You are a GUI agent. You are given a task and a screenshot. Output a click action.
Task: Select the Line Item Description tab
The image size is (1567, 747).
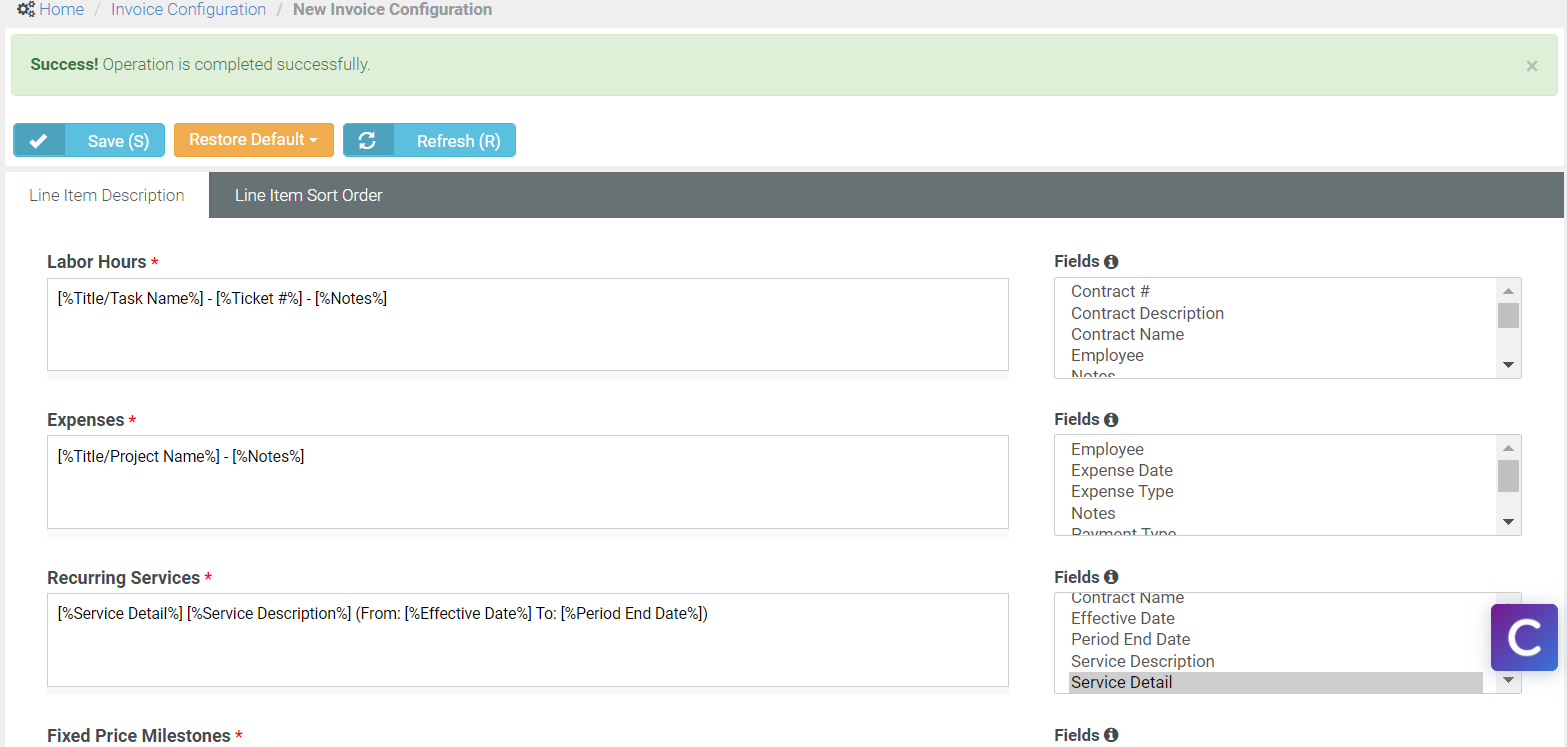106,195
